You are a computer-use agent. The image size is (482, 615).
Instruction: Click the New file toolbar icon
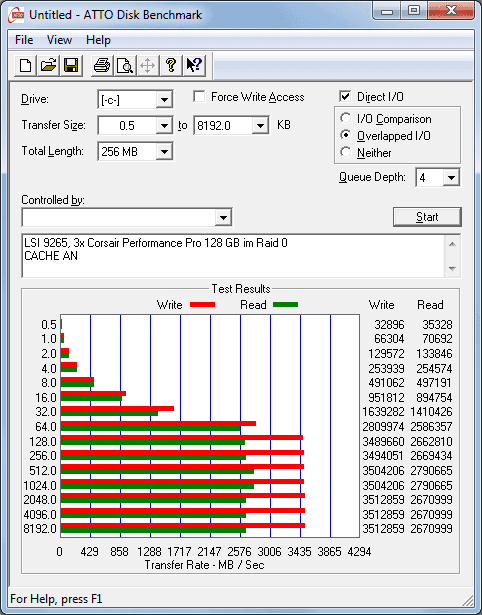25,65
